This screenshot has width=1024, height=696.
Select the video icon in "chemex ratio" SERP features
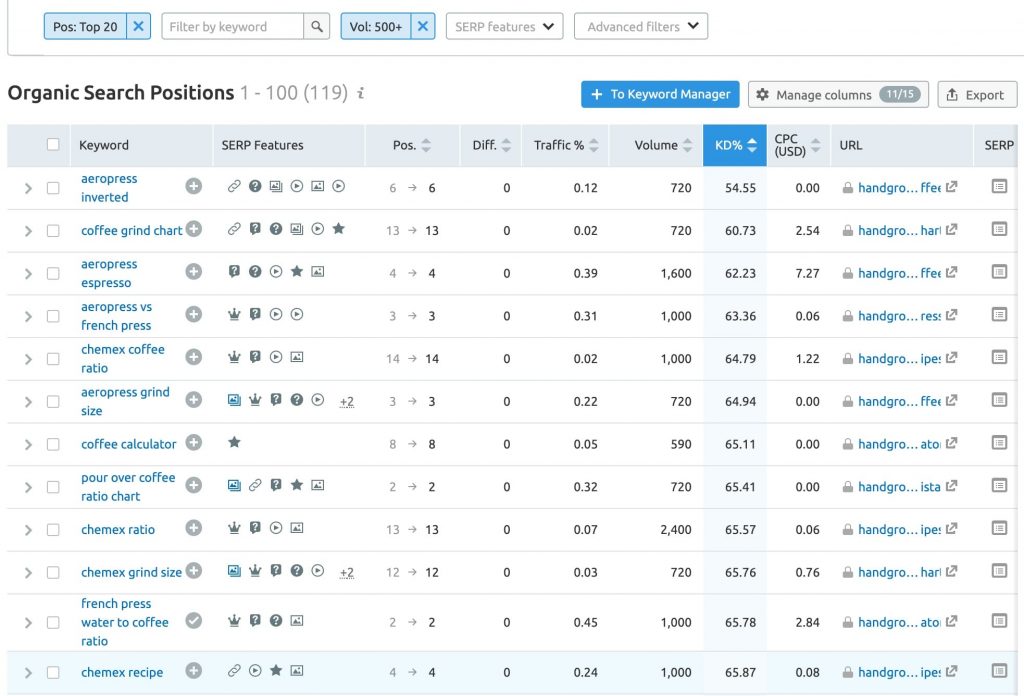(x=276, y=529)
